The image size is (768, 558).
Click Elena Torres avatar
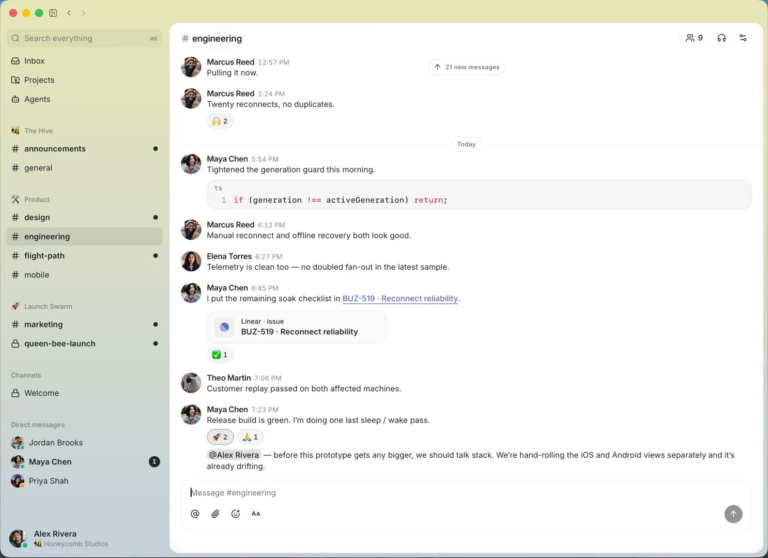(191, 261)
